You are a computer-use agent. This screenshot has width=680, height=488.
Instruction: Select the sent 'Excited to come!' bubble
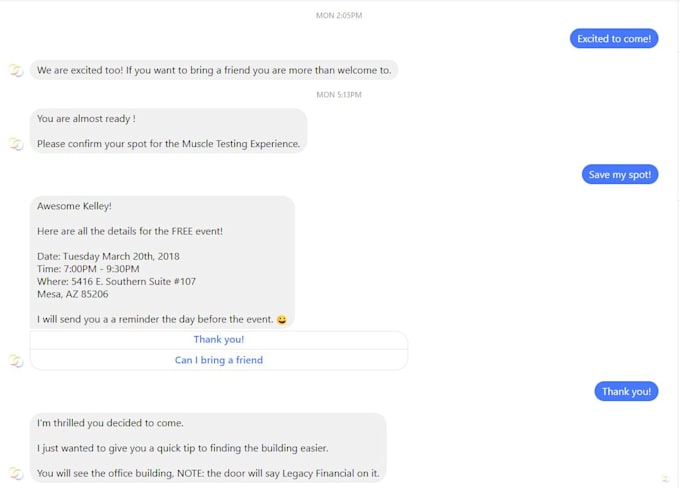[614, 39]
